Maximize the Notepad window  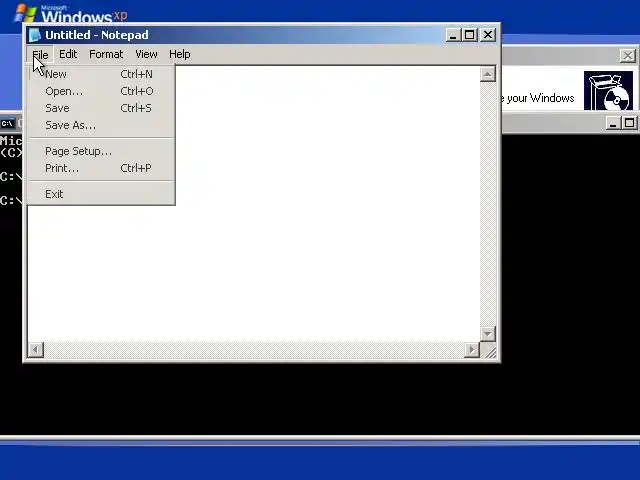click(x=469, y=35)
